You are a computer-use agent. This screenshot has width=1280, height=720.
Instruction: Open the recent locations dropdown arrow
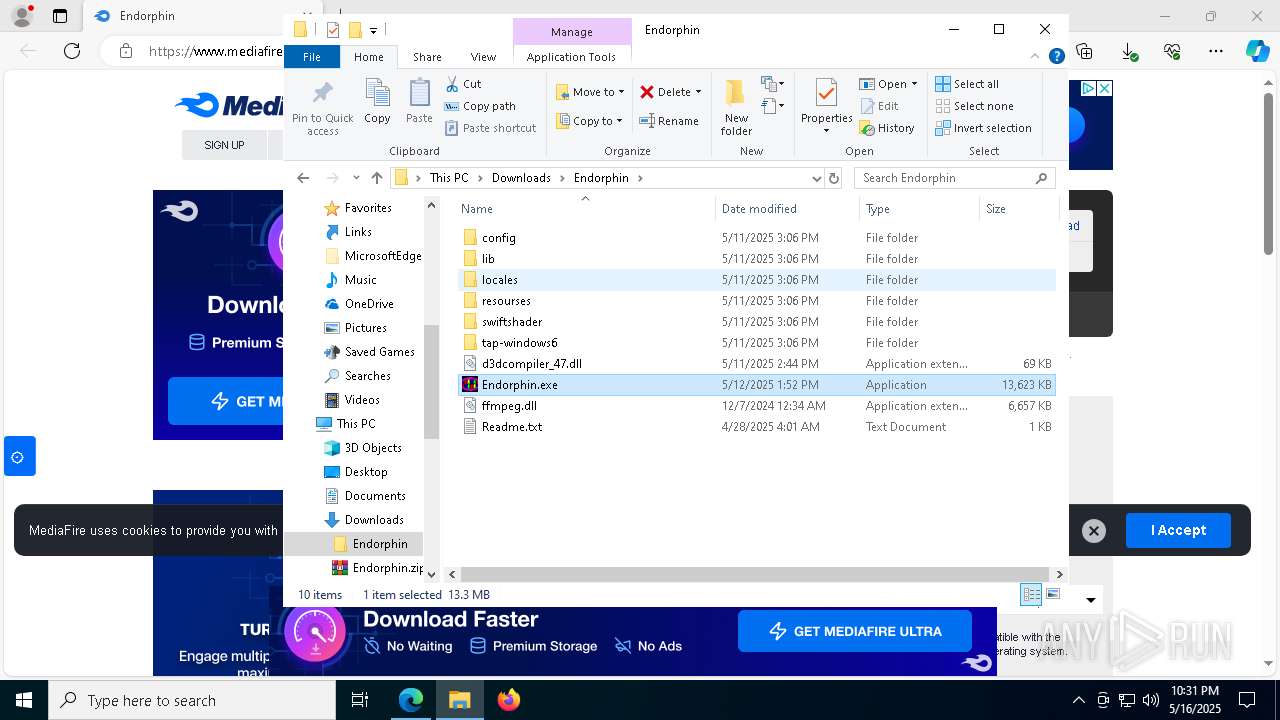tap(355, 178)
